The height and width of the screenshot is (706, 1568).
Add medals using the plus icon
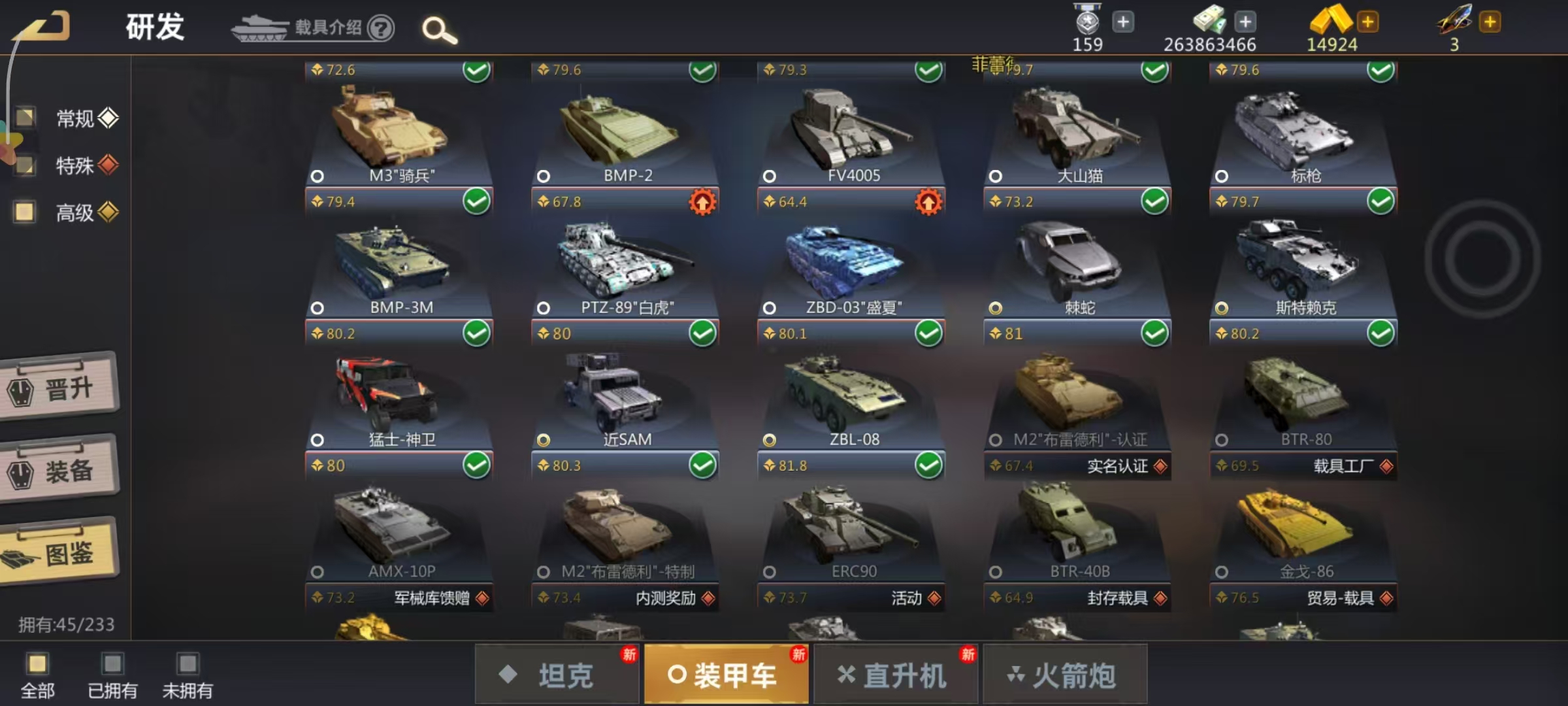(1123, 22)
